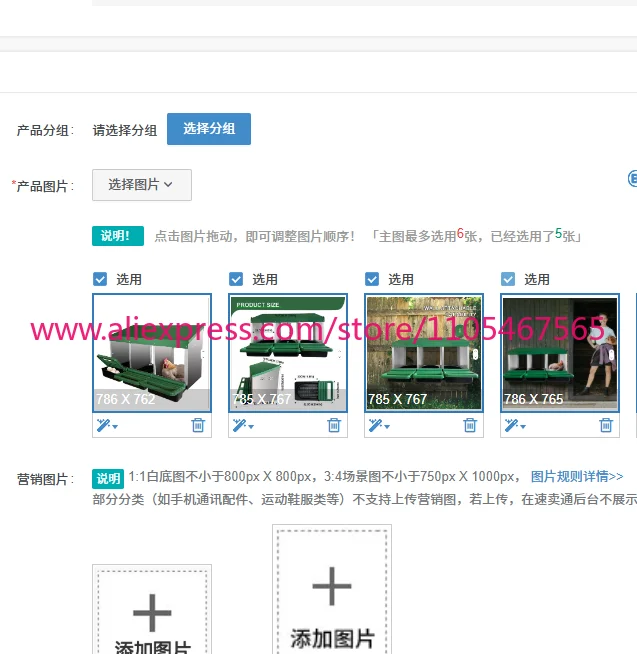Open magic wand edit menu under wooden fence image
The height and width of the screenshot is (654, 637).
tap(379, 425)
